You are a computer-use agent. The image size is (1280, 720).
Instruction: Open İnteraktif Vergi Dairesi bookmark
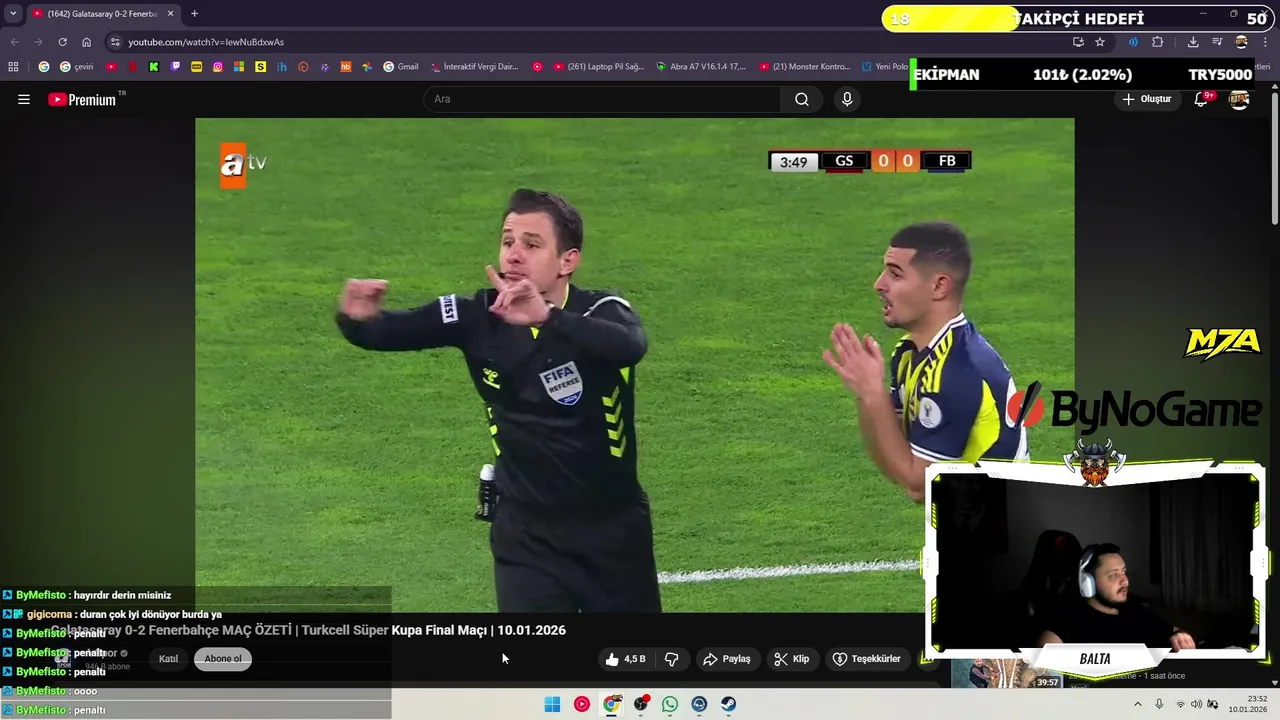point(475,67)
